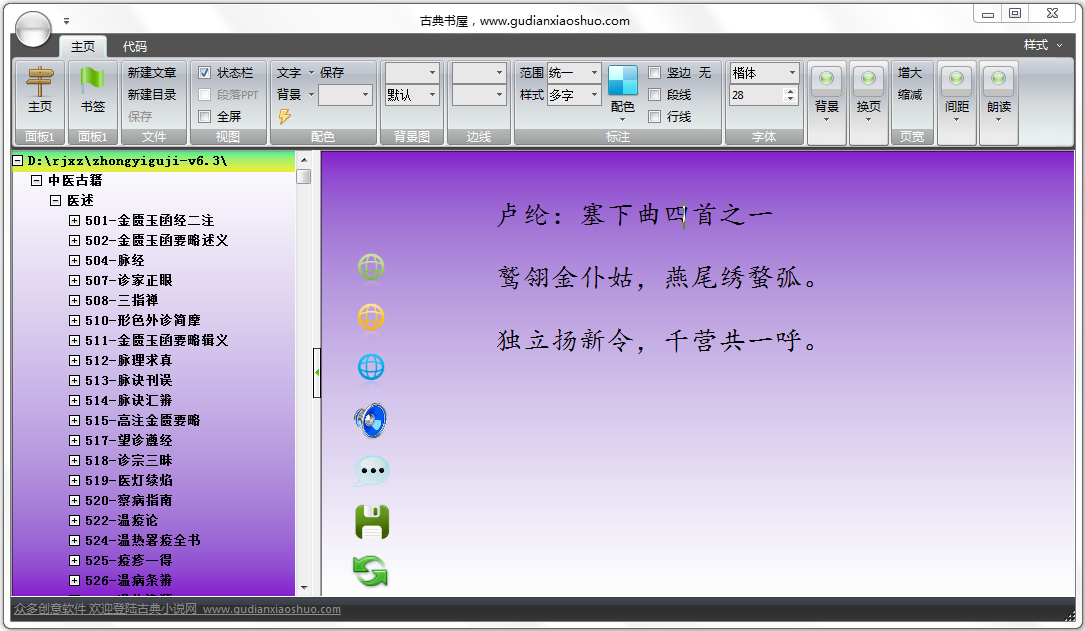Click the 间距 green light button
Viewport: 1085px width, 631px height.
(x=956, y=79)
